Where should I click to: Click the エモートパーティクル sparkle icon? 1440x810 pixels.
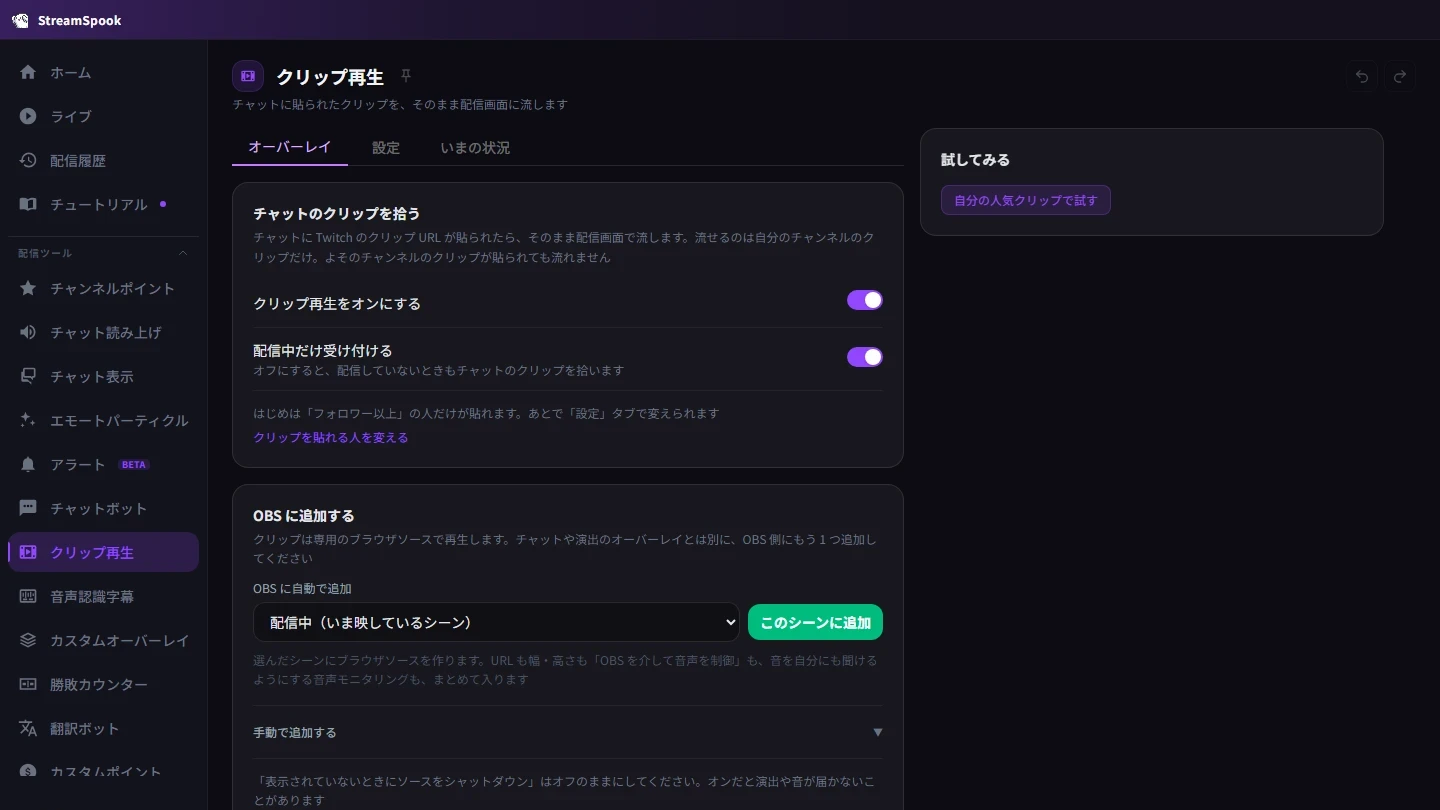tap(28, 420)
